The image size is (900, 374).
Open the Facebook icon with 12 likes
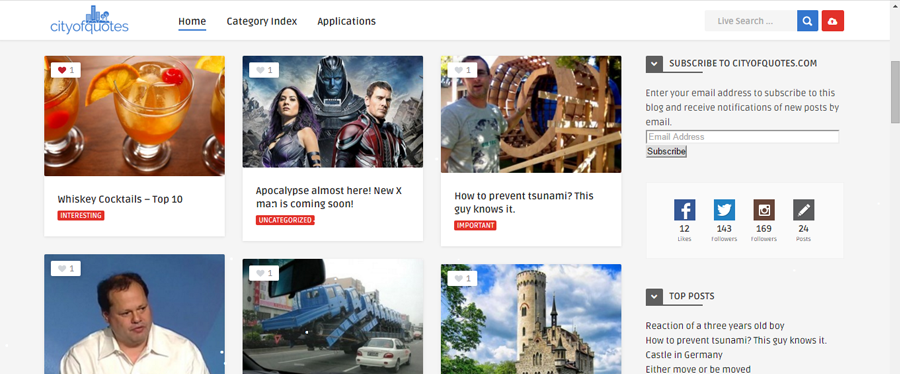coord(684,210)
